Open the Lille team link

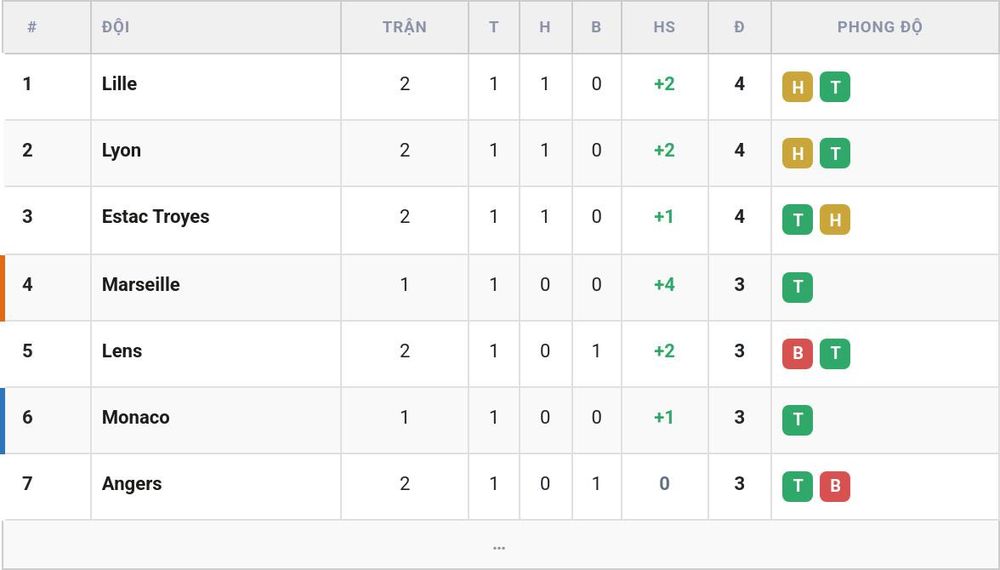click(x=119, y=84)
